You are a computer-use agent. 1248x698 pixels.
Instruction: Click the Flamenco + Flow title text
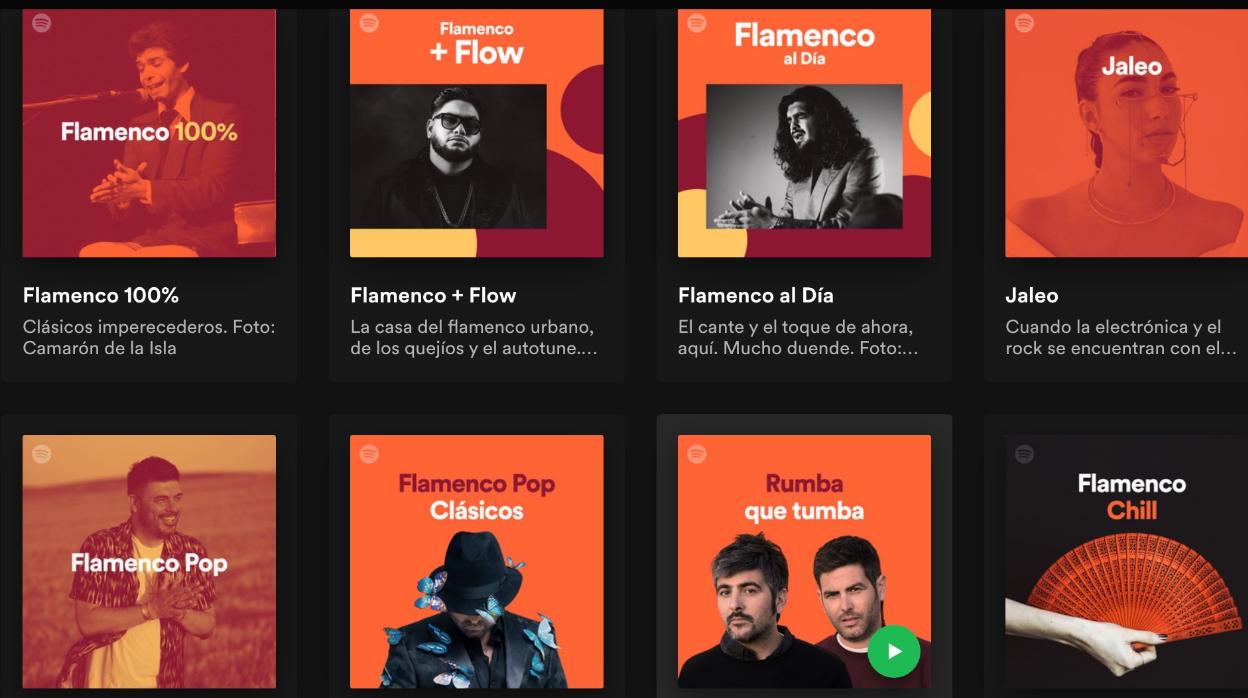tap(433, 295)
